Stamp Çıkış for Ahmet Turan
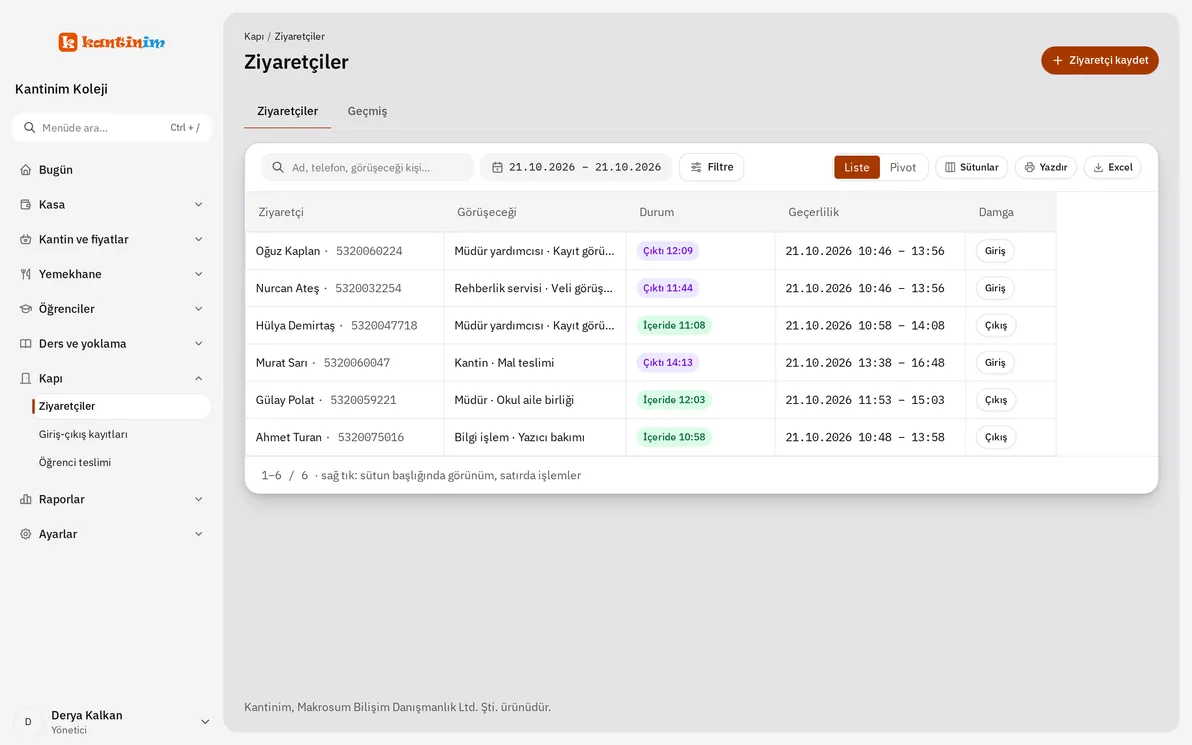 pos(996,437)
